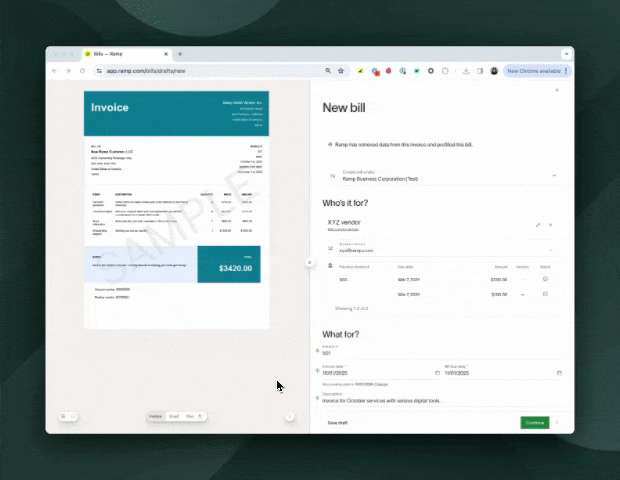The image size is (620, 480).
Task: Click Save draft
Action: pyautogui.click(x=338, y=423)
